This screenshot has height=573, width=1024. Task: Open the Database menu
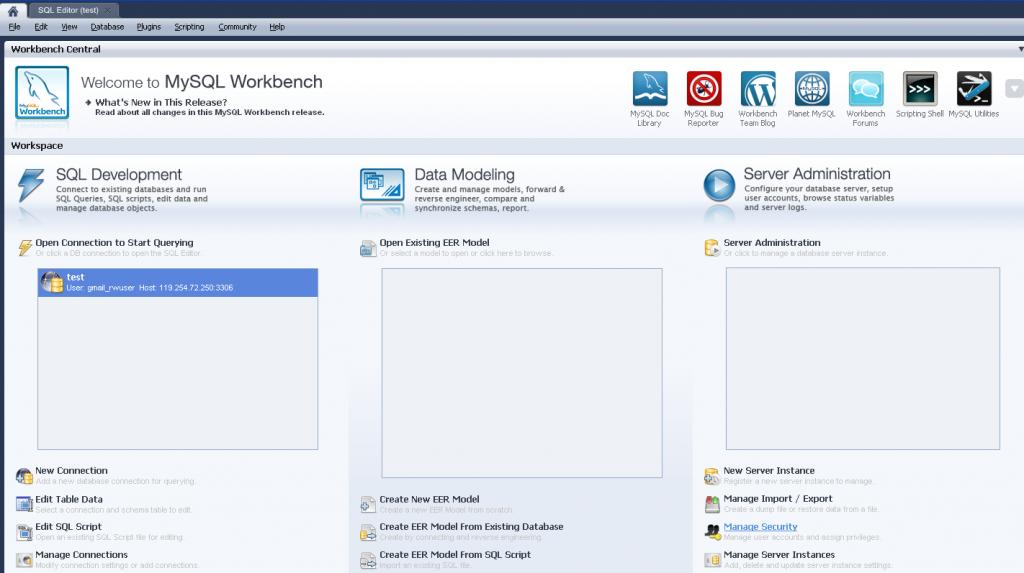click(x=107, y=27)
